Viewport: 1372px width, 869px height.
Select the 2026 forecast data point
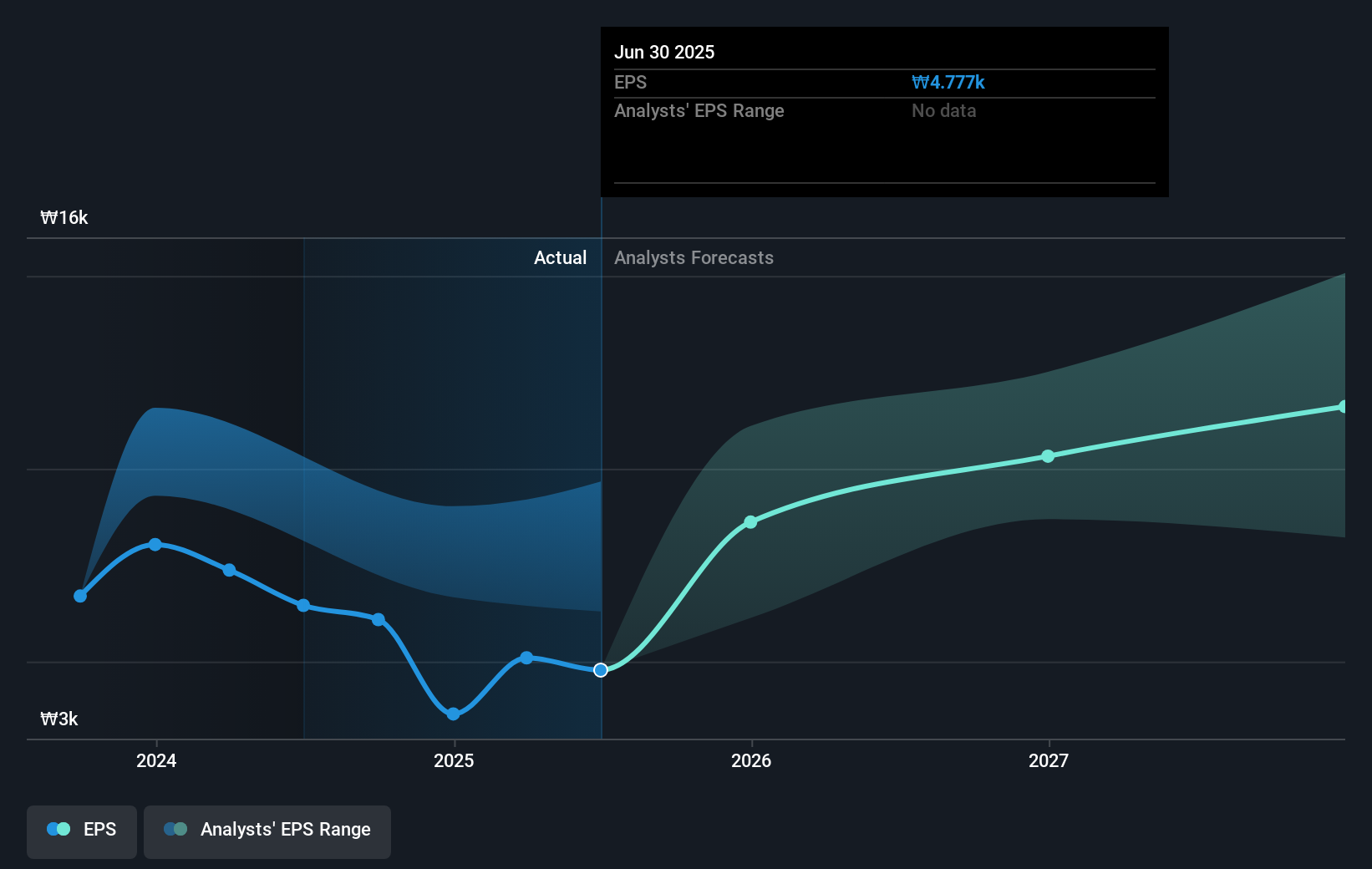[x=750, y=521]
